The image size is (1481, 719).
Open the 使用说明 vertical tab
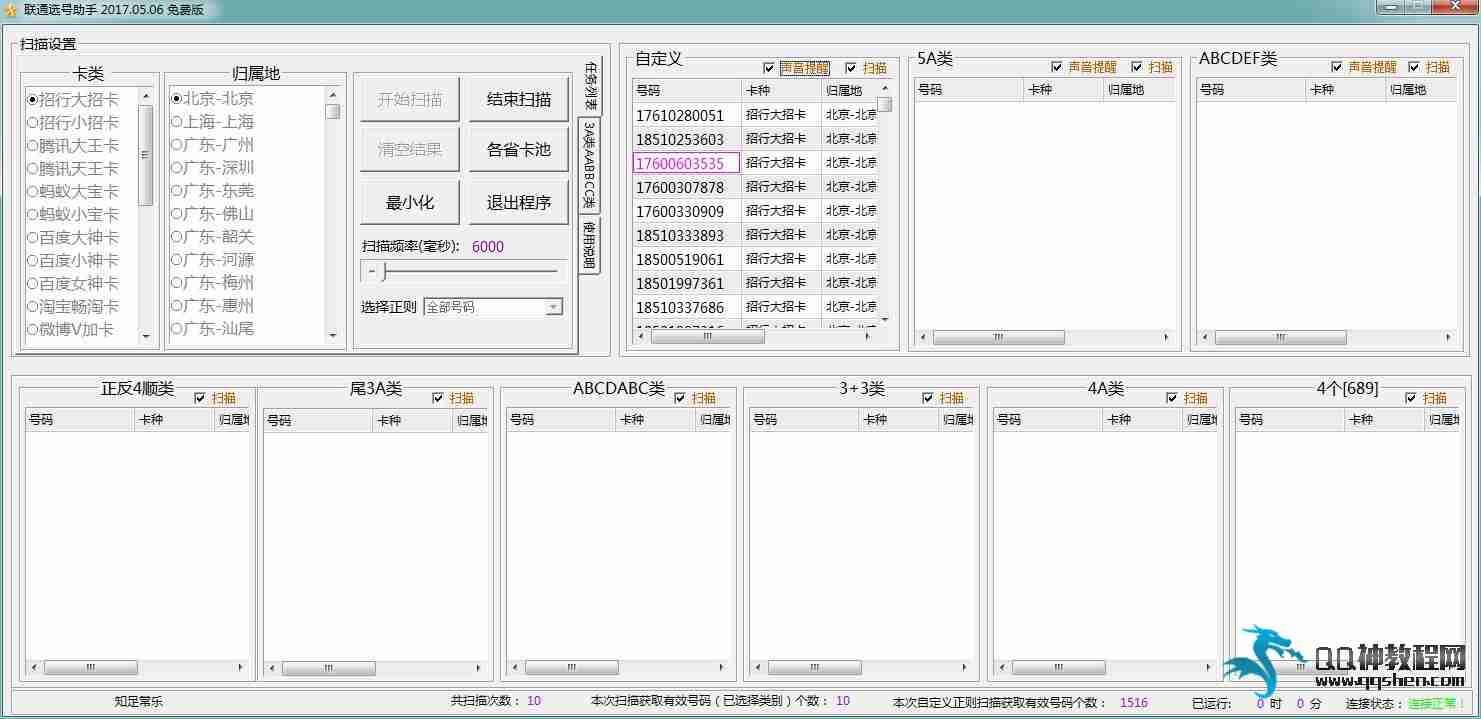(x=590, y=245)
